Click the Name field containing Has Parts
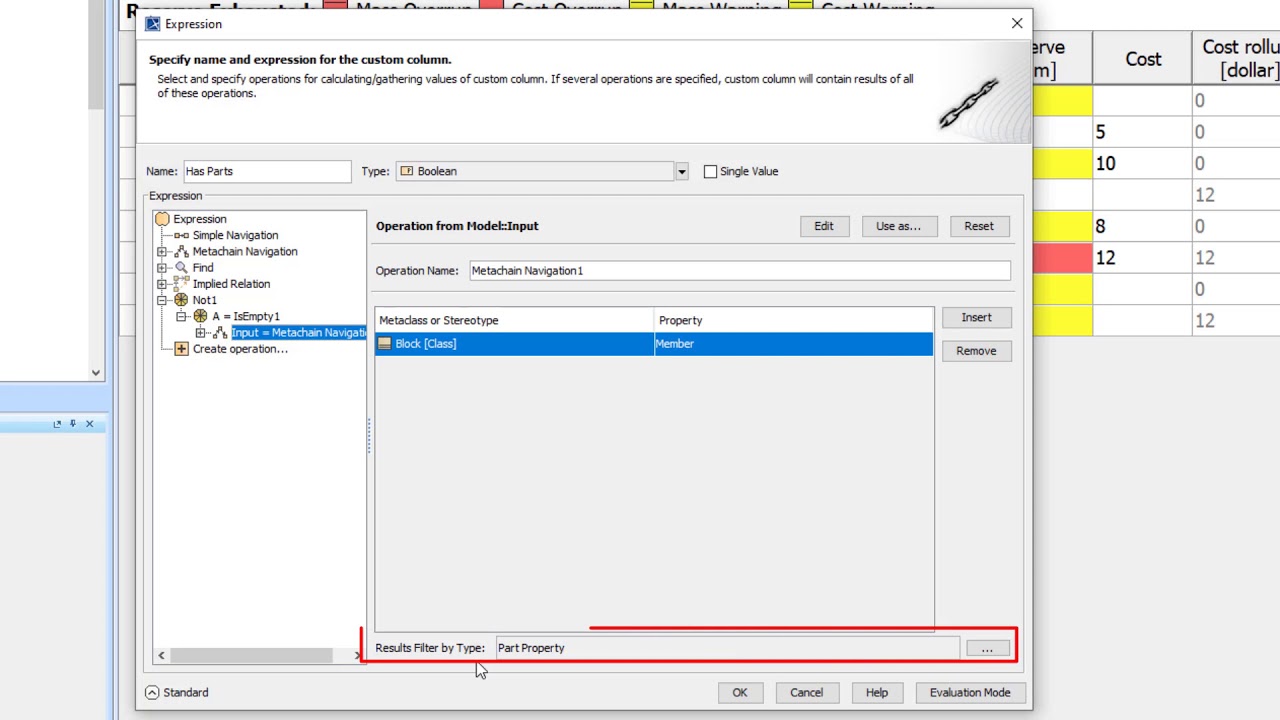Image resolution: width=1280 pixels, height=720 pixels. click(267, 171)
